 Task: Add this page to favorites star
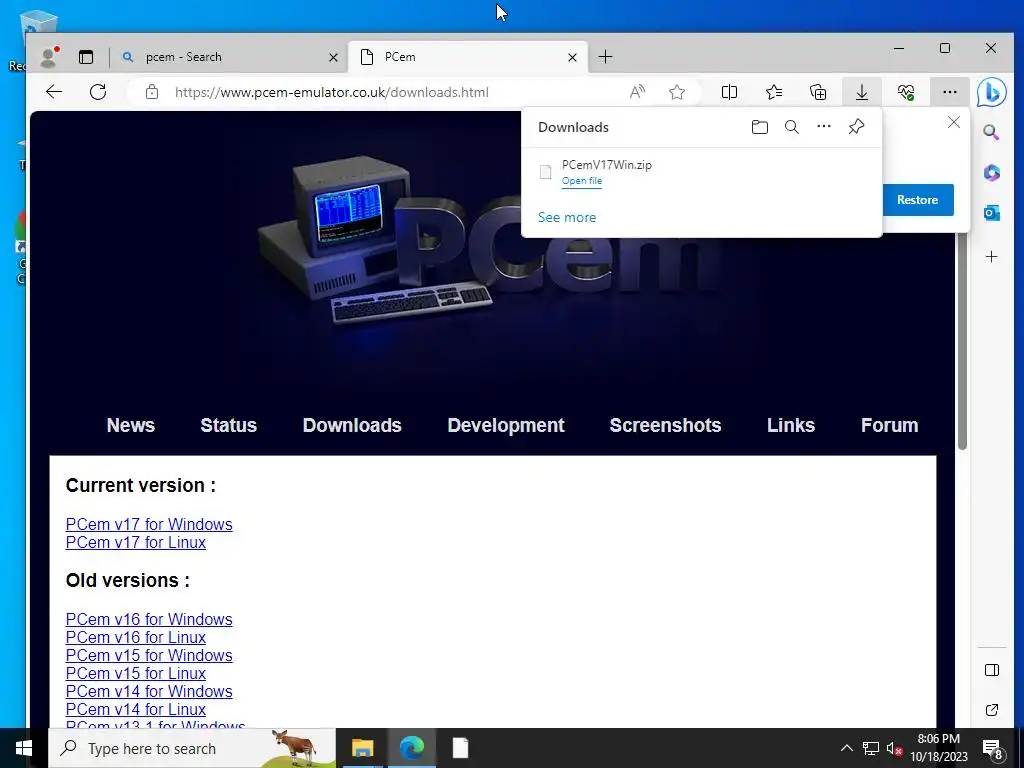[x=677, y=92]
